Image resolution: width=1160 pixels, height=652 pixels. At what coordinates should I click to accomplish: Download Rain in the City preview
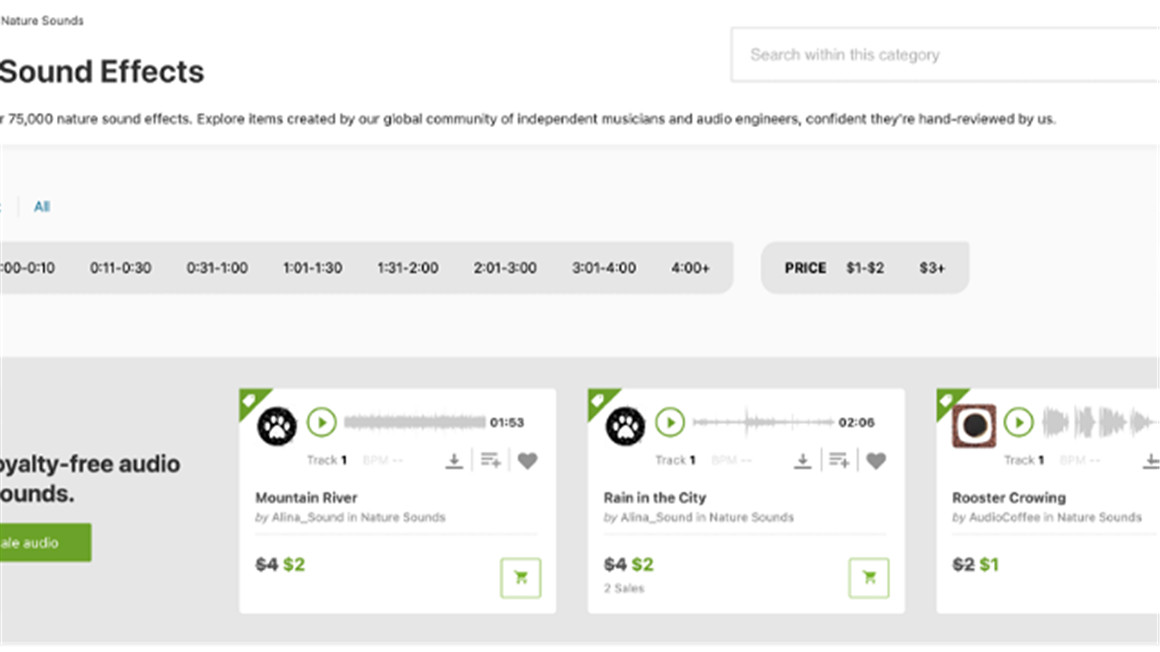(x=802, y=460)
